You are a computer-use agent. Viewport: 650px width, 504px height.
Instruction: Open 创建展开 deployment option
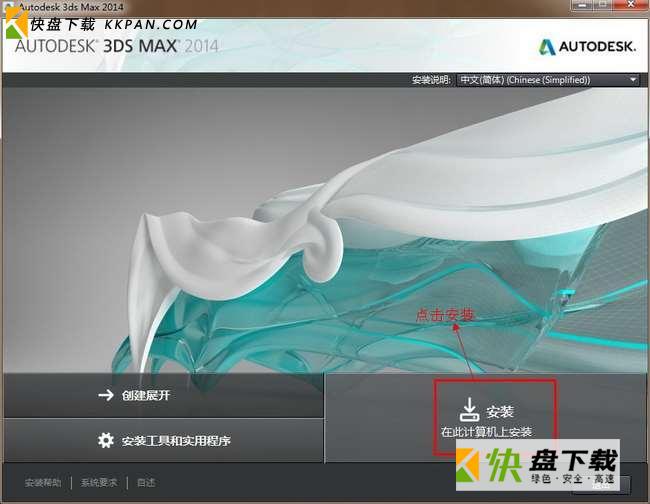click(163, 395)
